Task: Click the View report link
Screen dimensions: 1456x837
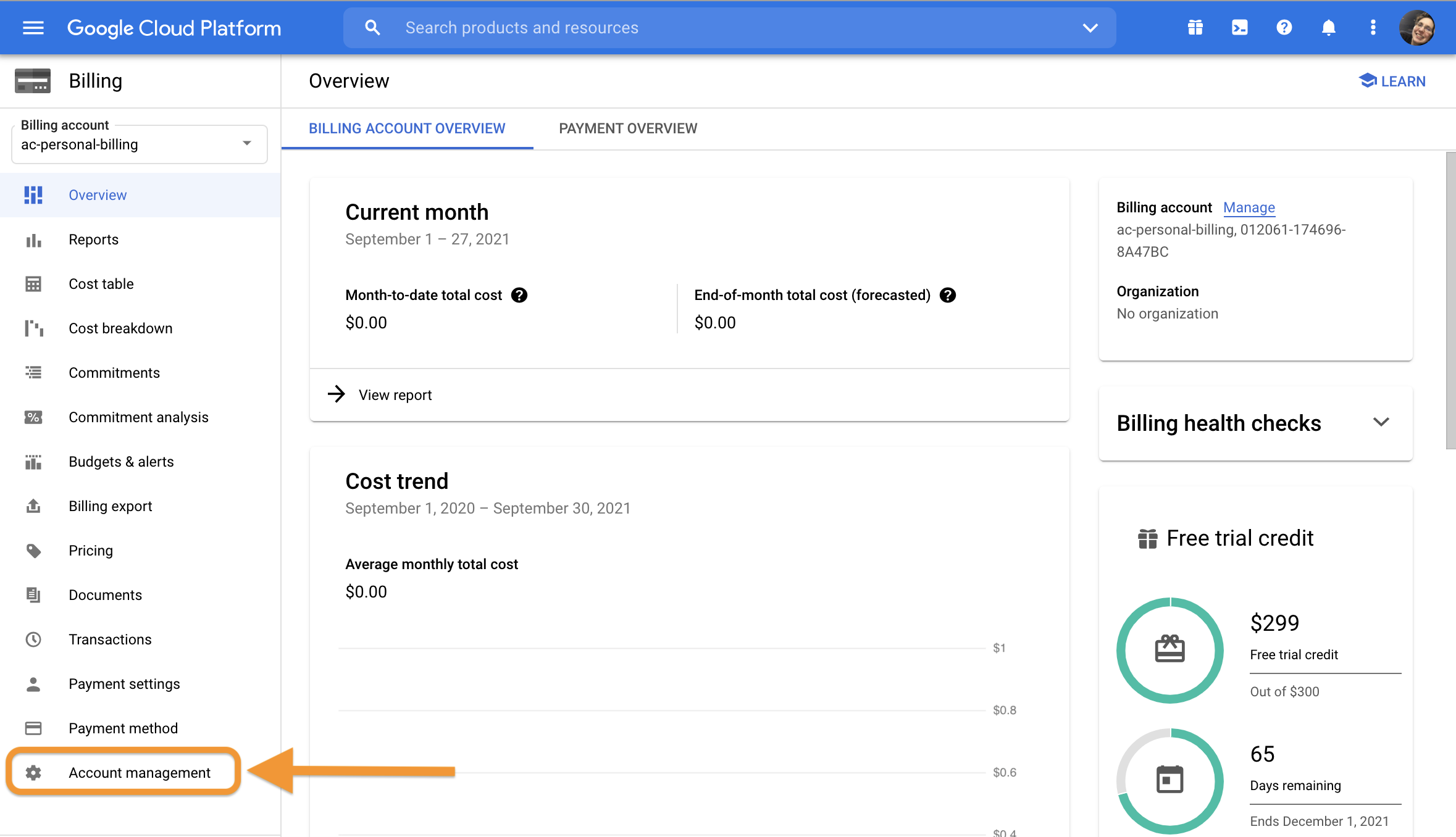Action: coord(395,395)
